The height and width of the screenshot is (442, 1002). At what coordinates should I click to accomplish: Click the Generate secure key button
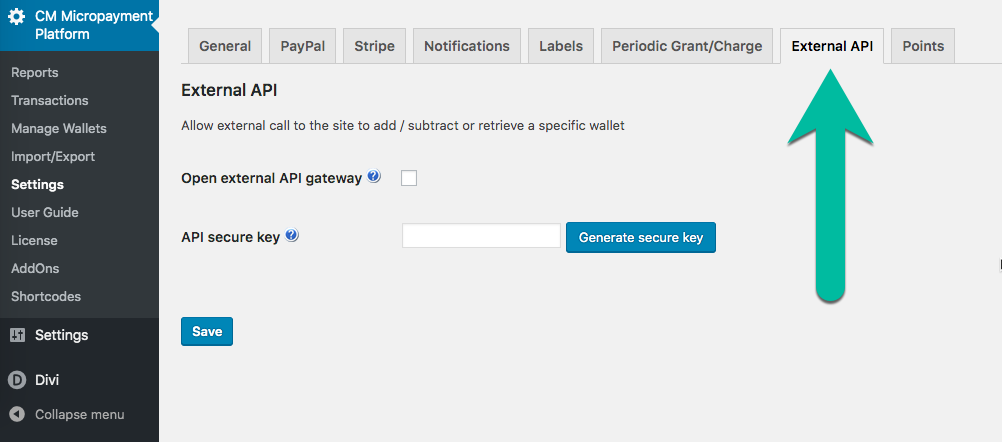click(x=641, y=238)
